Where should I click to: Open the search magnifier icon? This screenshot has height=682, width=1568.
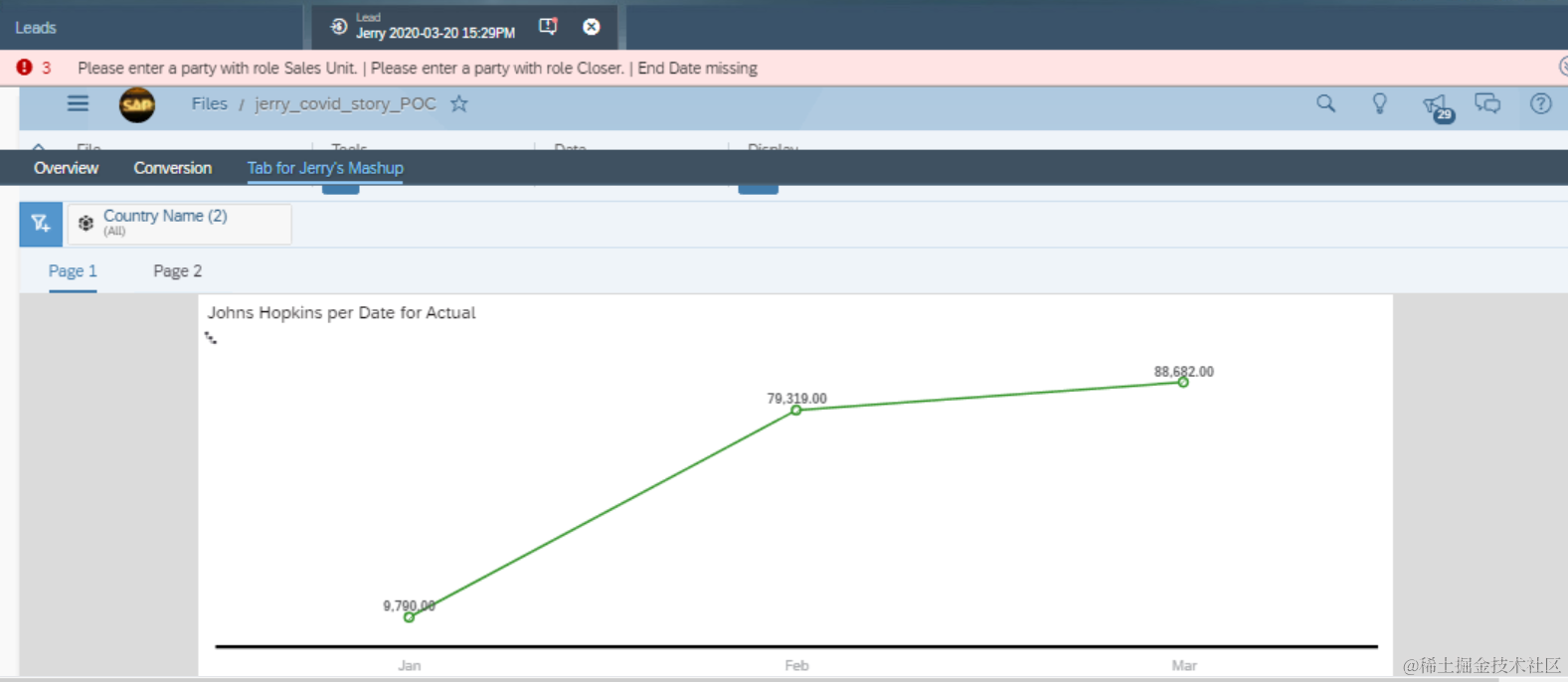[x=1325, y=103]
